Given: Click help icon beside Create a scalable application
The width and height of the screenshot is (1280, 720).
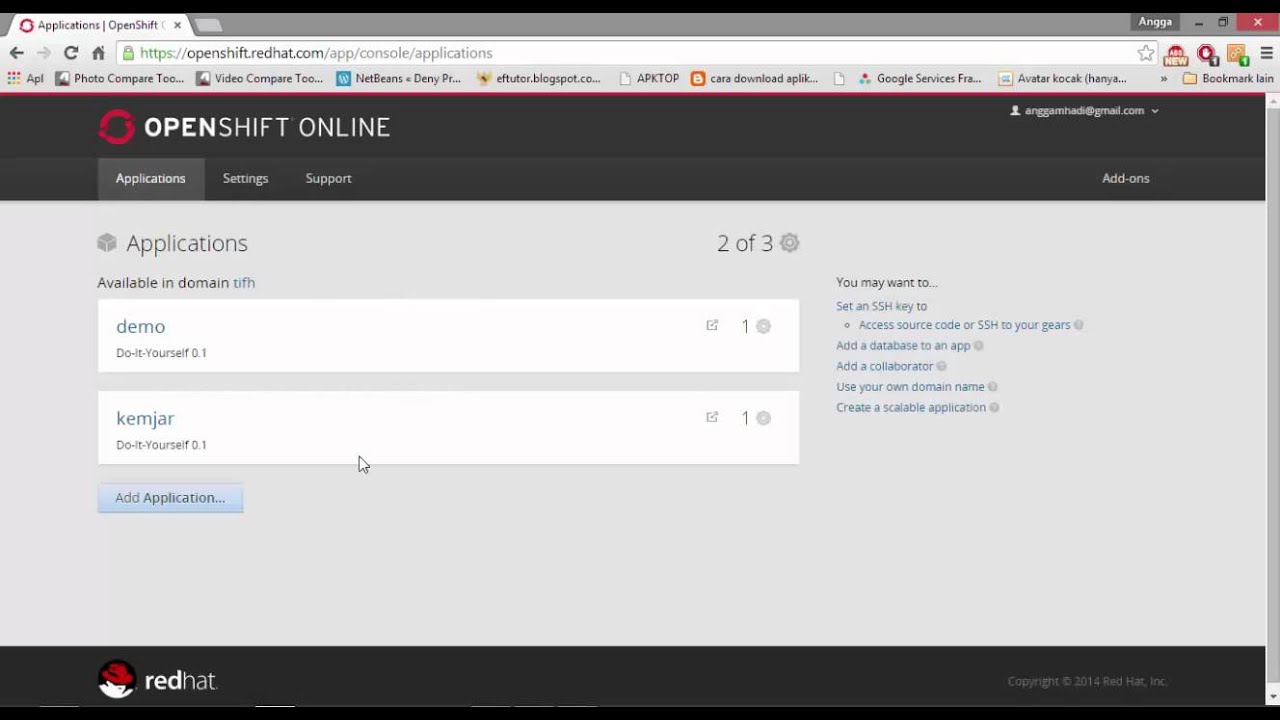Looking at the screenshot, I should 994,408.
